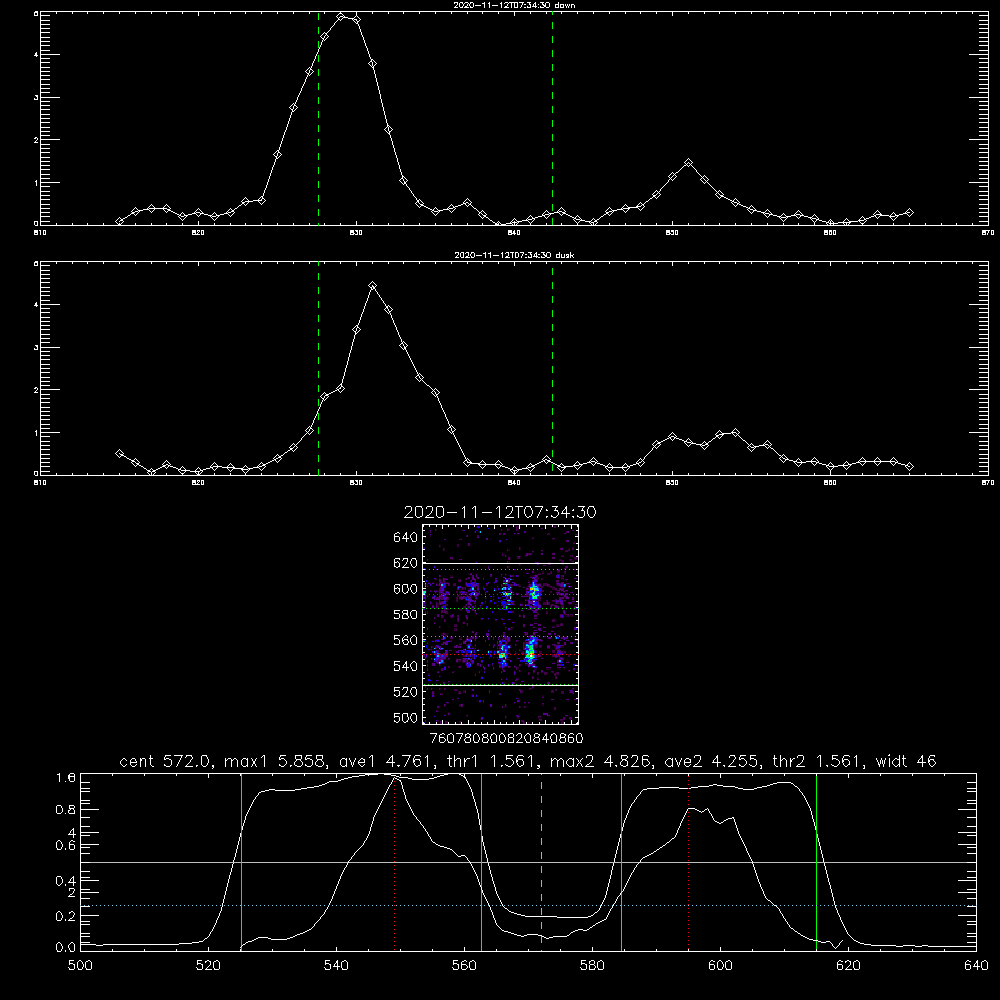Click the y-axis label 520 beside the spectral image
This screenshot has height=1000, width=1000.
pyautogui.click(x=406, y=692)
